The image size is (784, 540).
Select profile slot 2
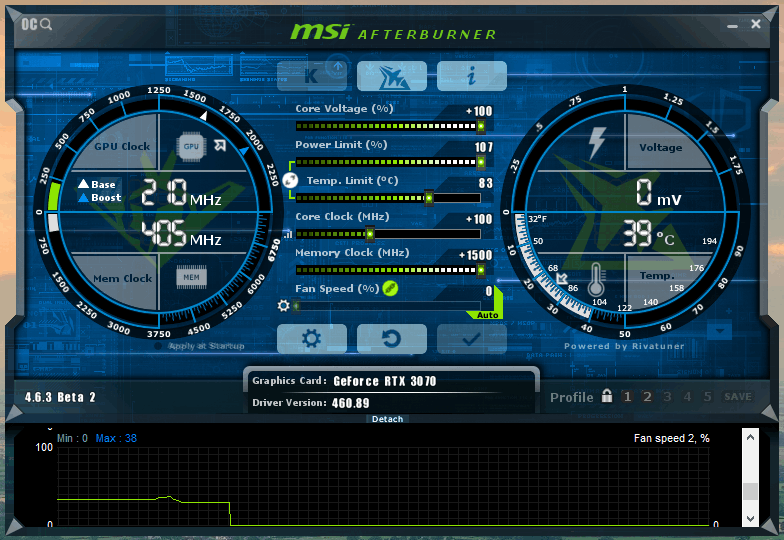(x=647, y=396)
